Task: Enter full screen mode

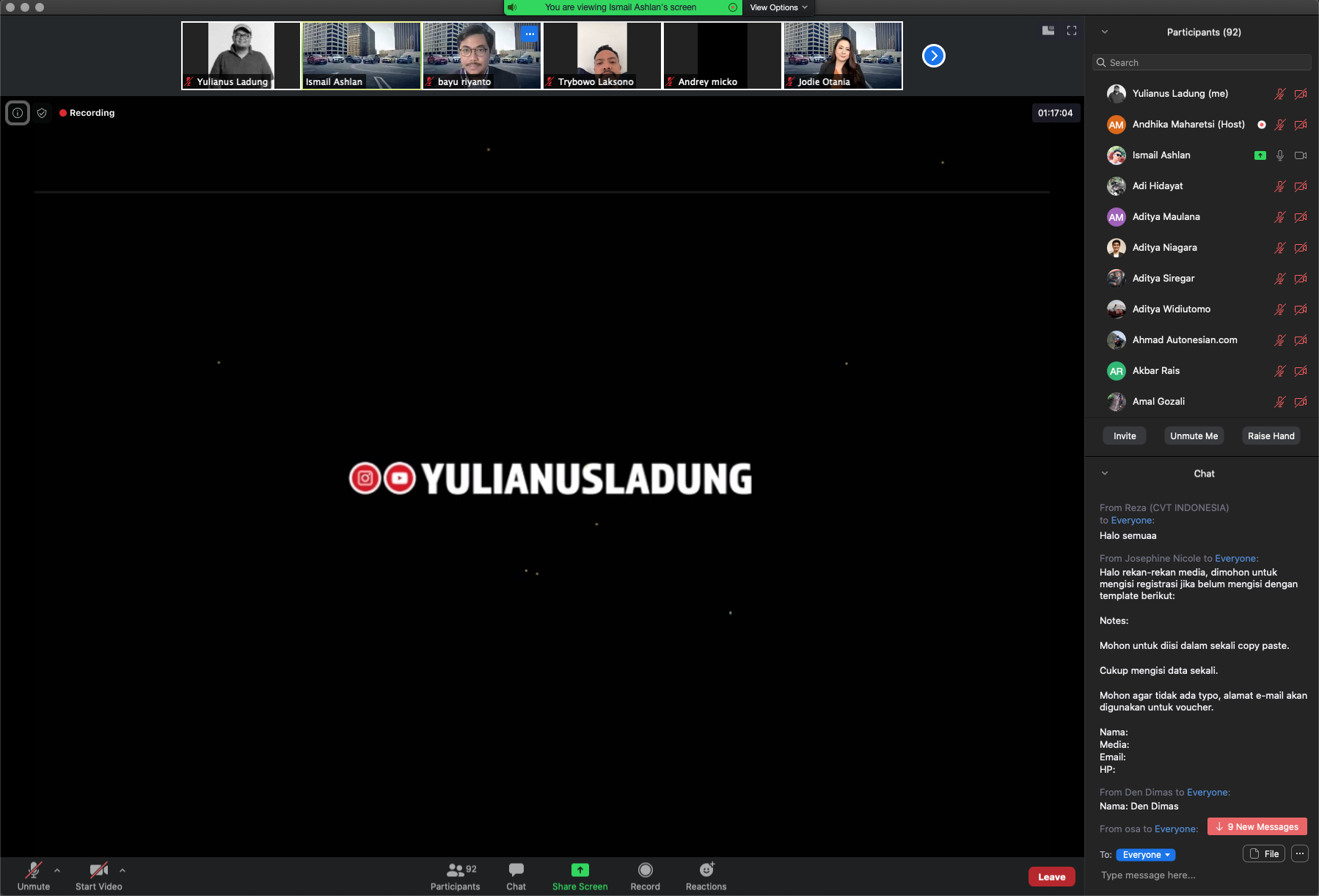Action: 1072,31
